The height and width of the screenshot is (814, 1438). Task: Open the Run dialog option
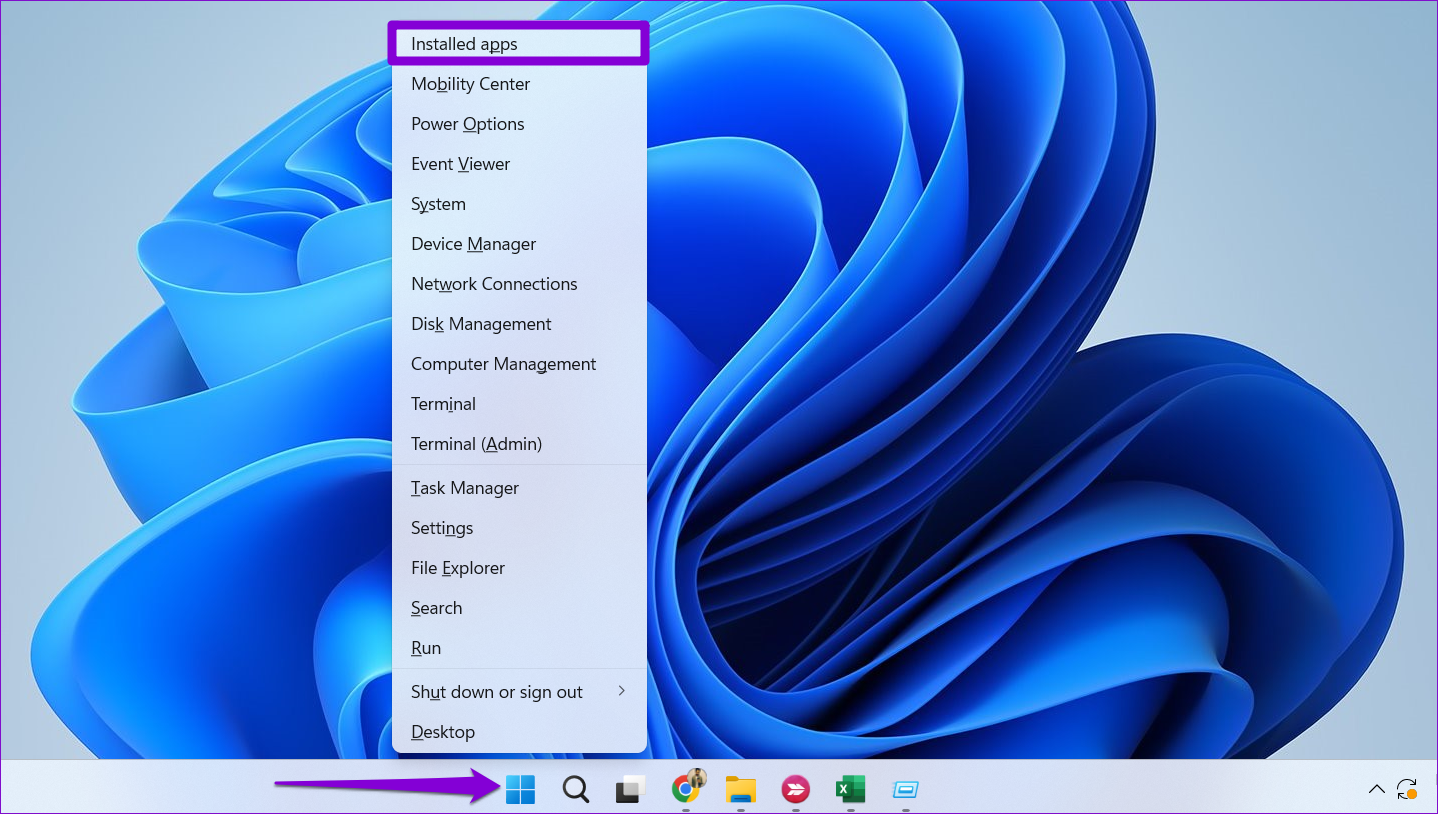click(x=426, y=647)
